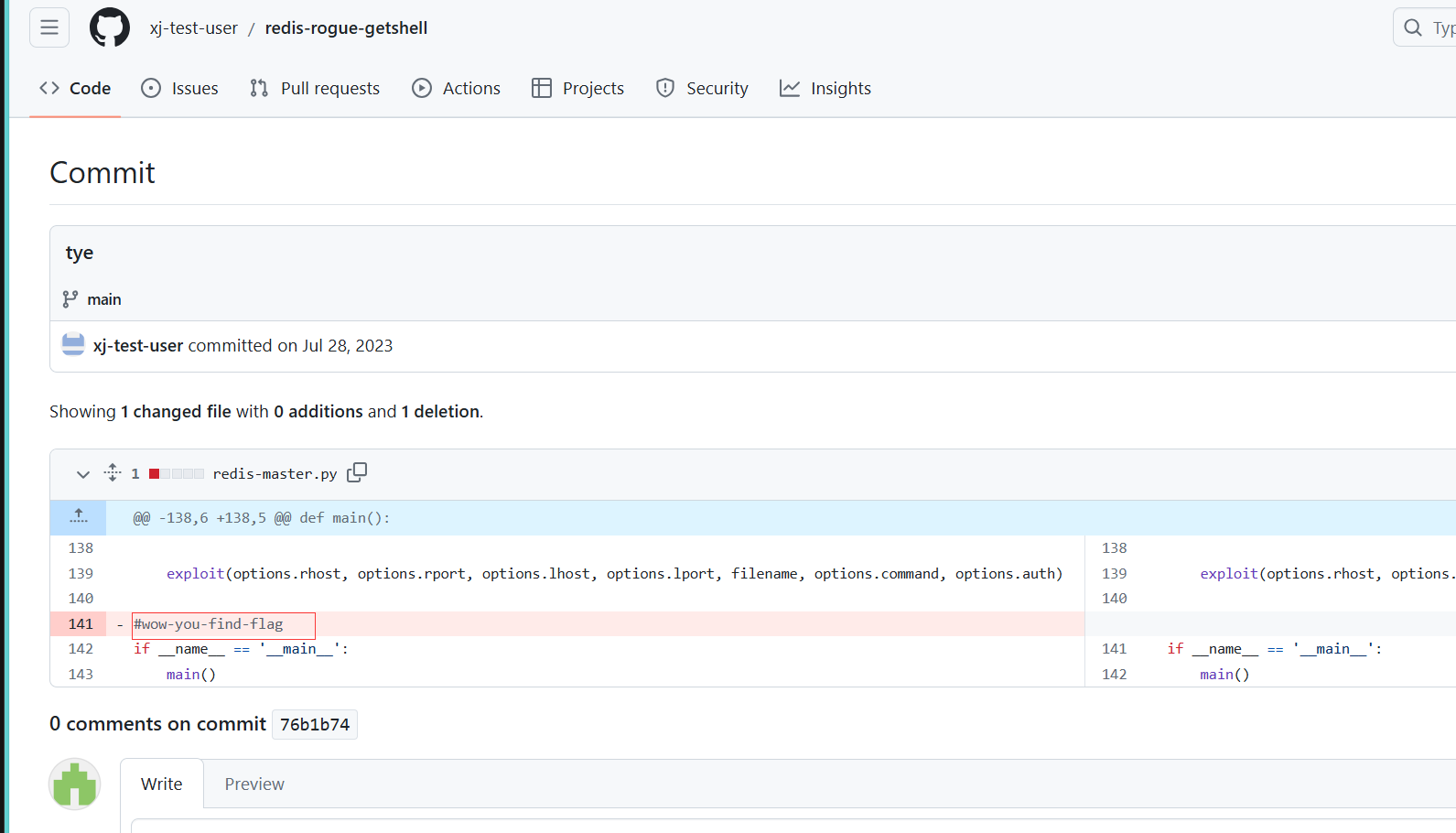Click the hunk header '@@ -138,6 +138,5 @@'
The height and width of the screenshot is (833, 1456).
pos(212,518)
